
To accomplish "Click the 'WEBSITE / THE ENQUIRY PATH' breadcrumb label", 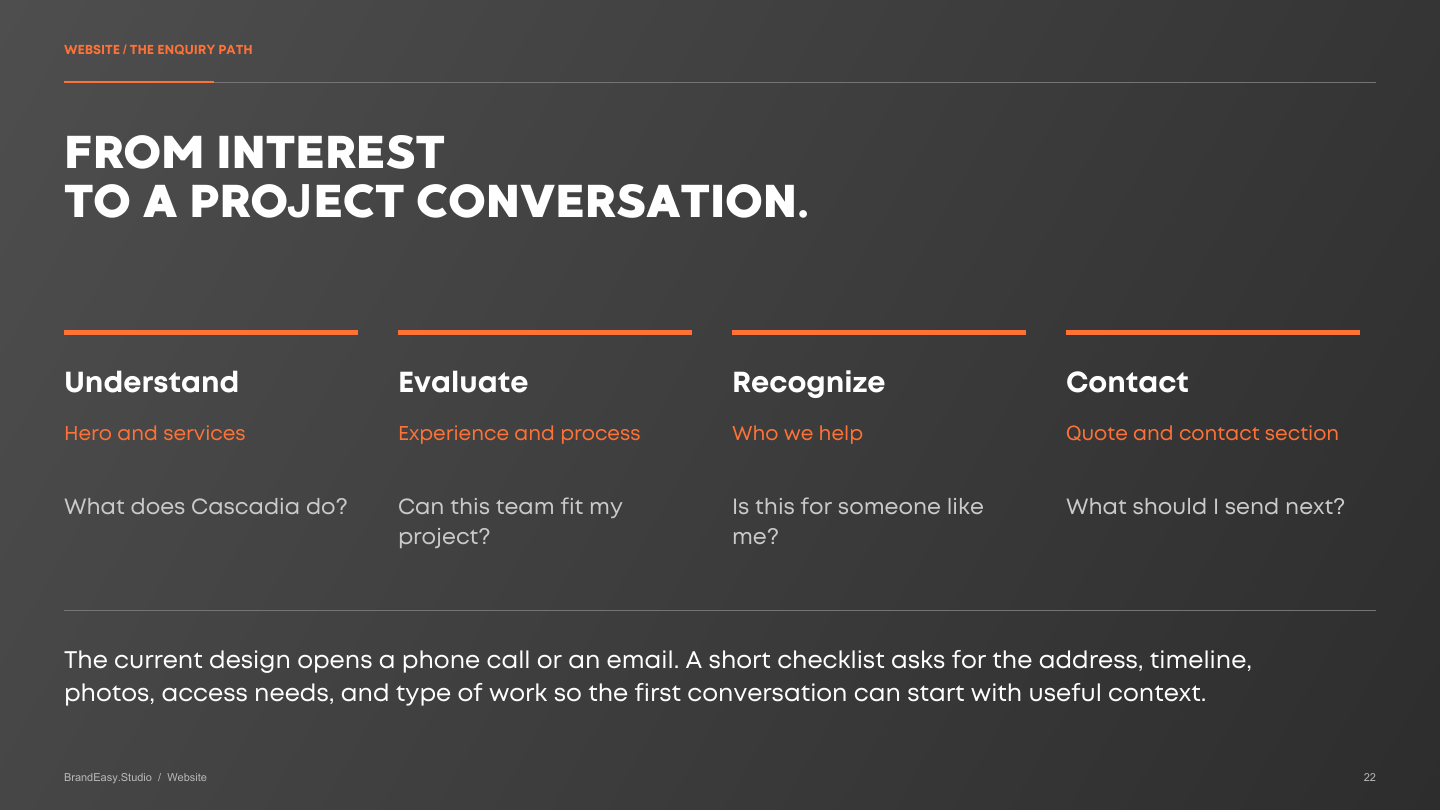I will 158,49.
